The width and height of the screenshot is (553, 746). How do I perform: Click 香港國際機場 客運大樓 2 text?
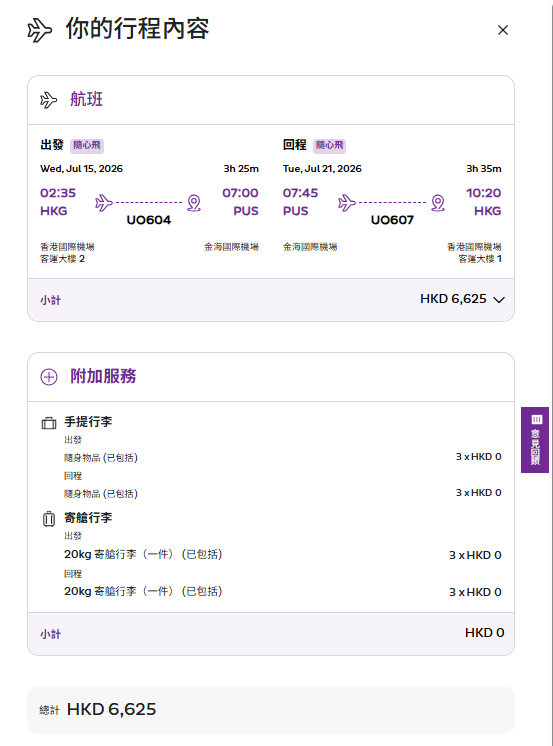[x=67, y=253]
